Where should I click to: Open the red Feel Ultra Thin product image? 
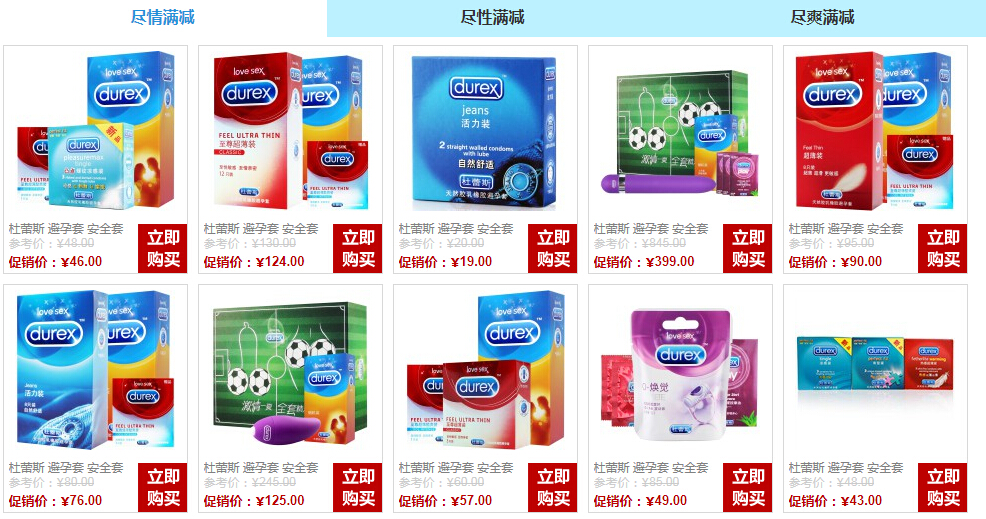(290, 131)
